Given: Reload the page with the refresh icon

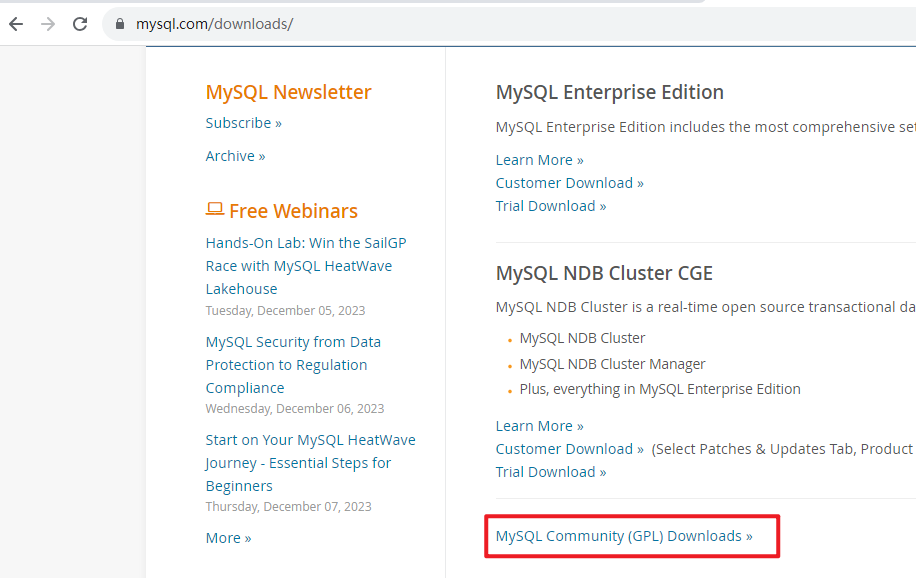Looking at the screenshot, I should (x=79, y=24).
